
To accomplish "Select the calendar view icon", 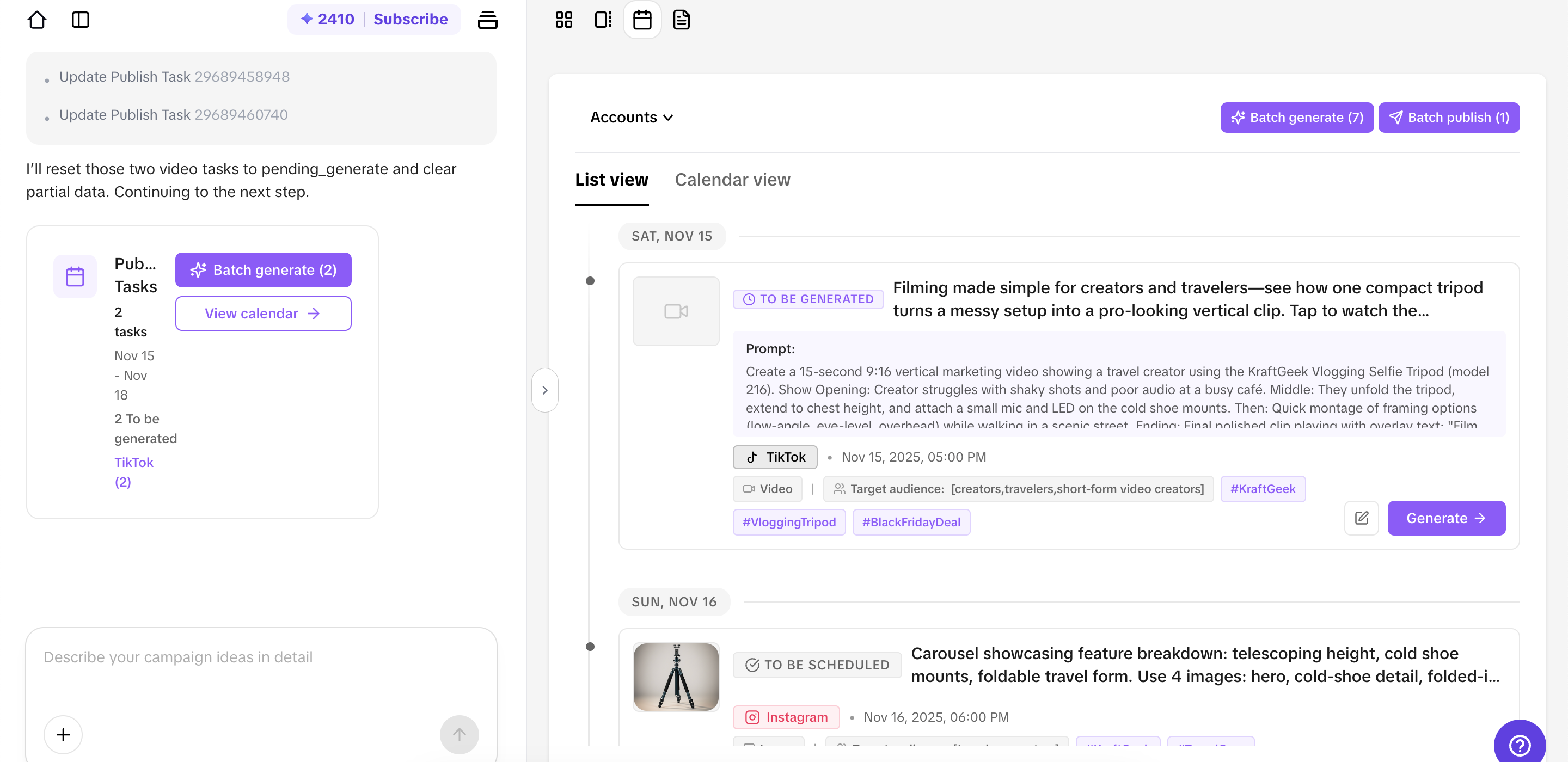I will pos(642,20).
